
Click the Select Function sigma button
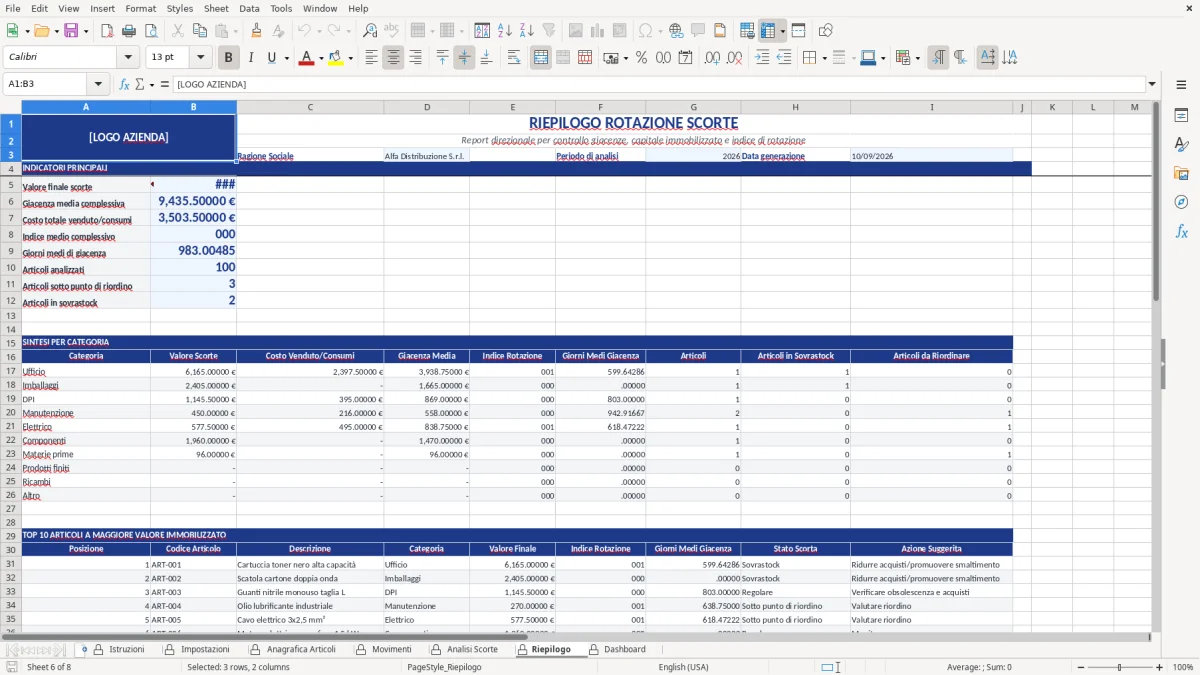[x=140, y=84]
